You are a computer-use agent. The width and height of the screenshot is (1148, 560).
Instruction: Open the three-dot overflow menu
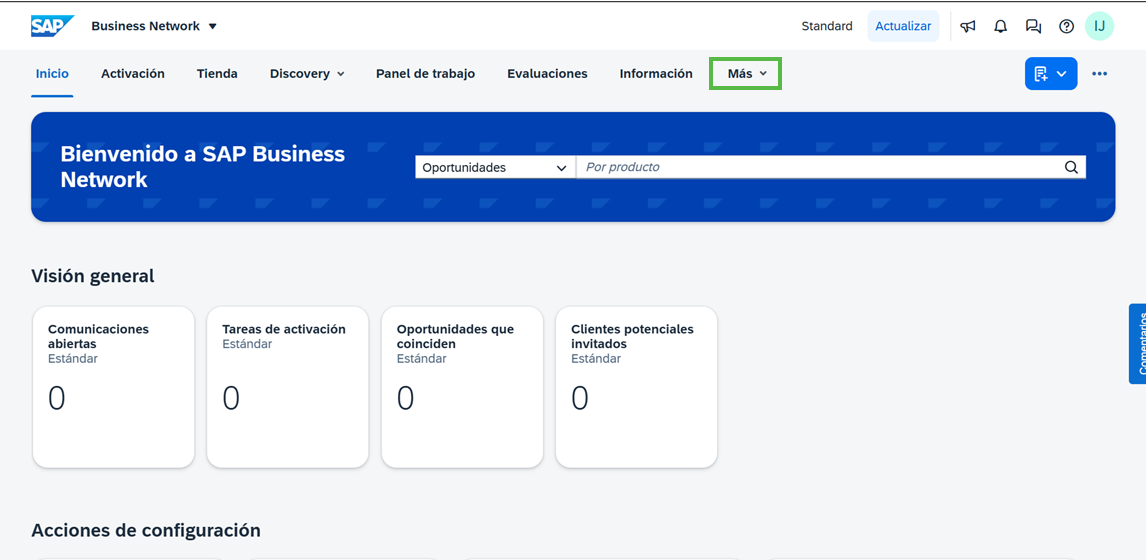[1099, 73]
